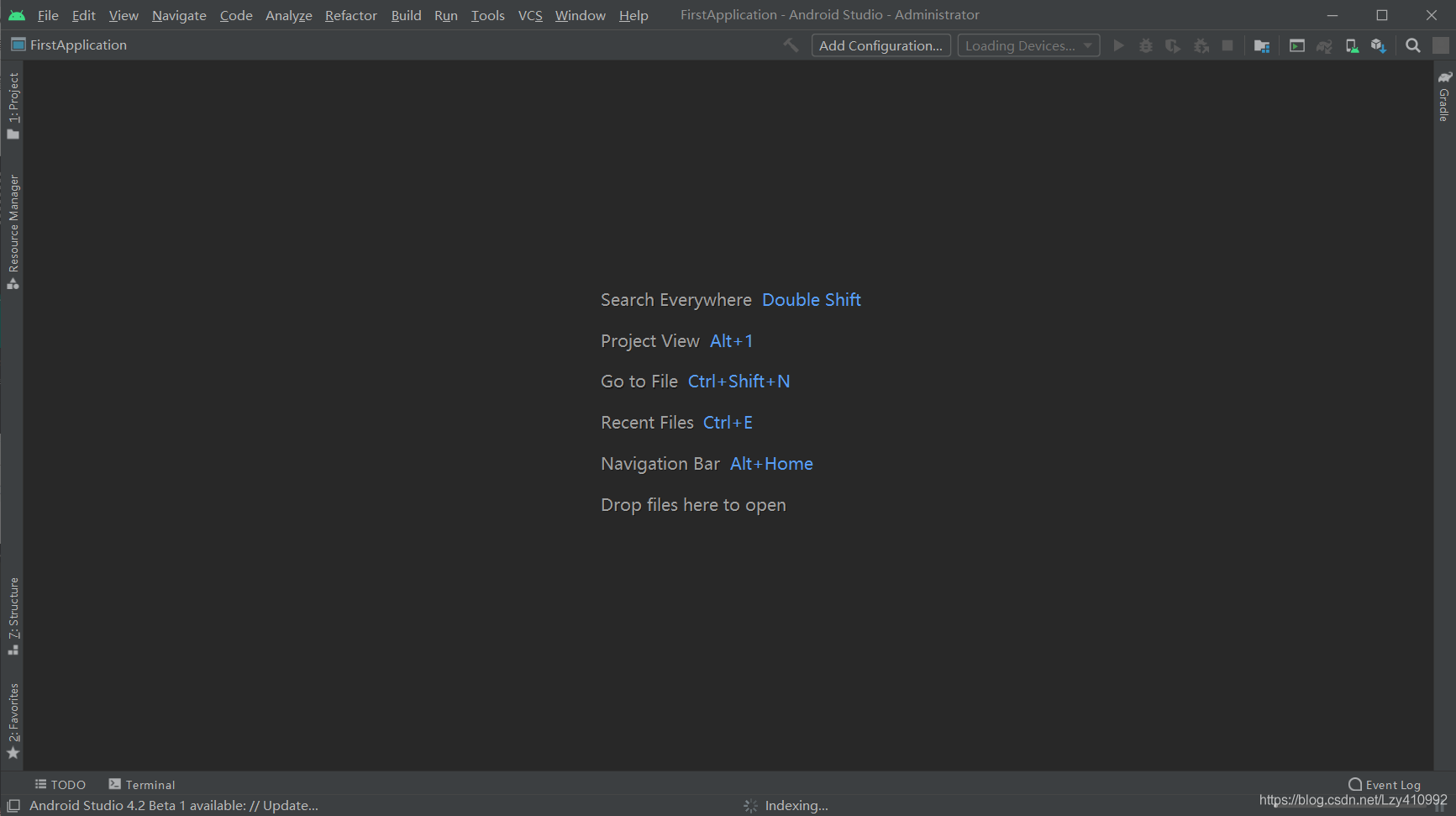Toggle the Gradle tool window
The width and height of the screenshot is (1456, 816).
point(1444,97)
